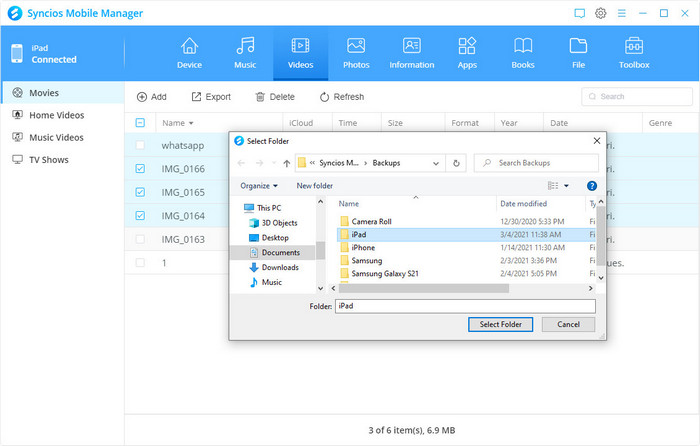Open the hamburger menu in title bar

[621, 13]
